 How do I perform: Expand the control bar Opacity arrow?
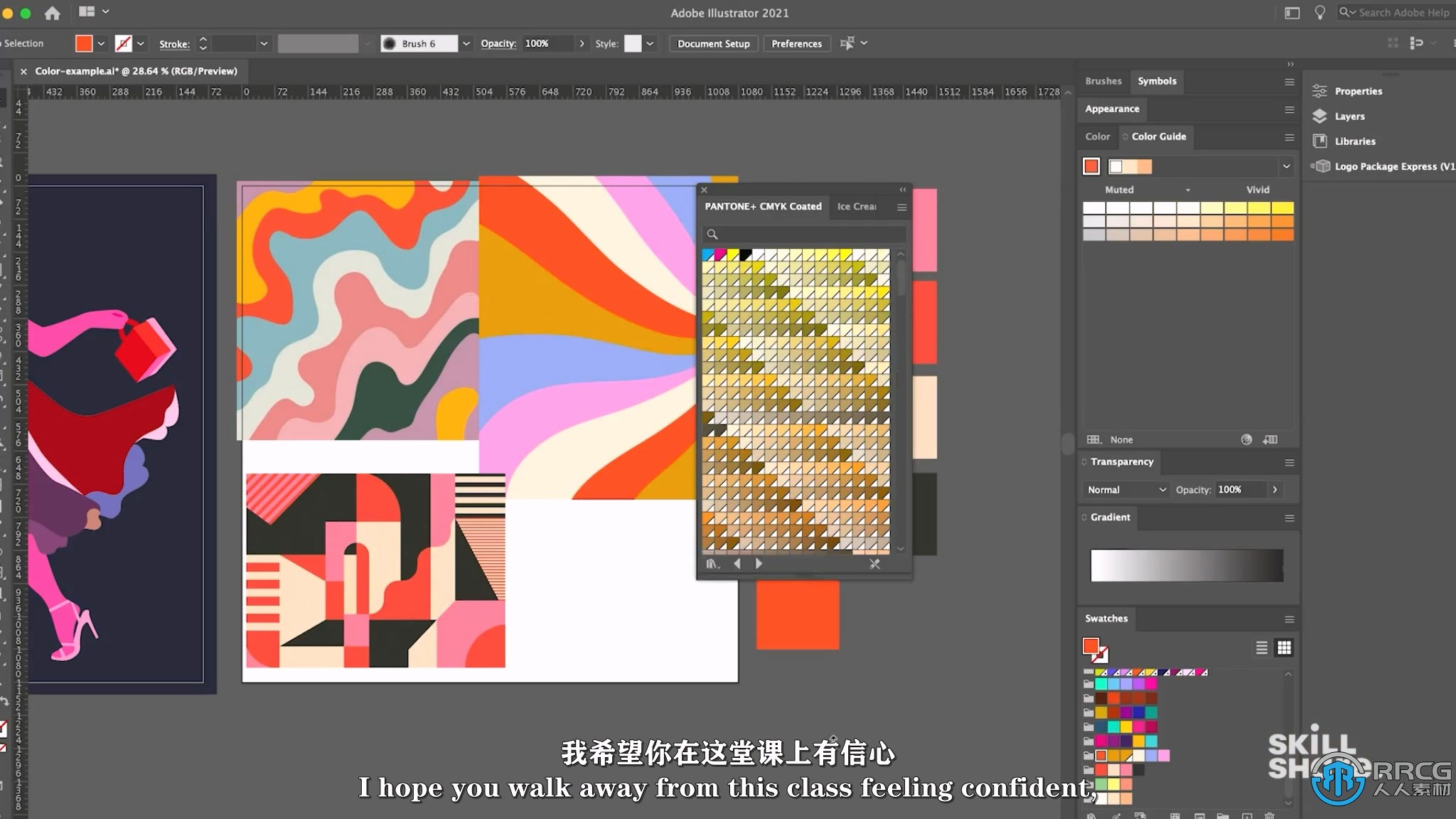coord(582,43)
